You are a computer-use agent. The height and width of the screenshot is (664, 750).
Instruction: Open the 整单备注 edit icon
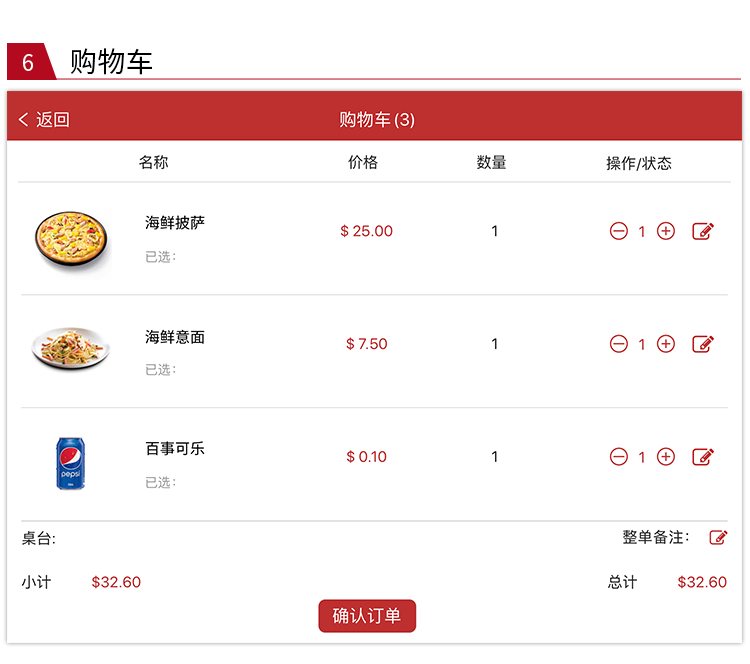[x=718, y=537]
